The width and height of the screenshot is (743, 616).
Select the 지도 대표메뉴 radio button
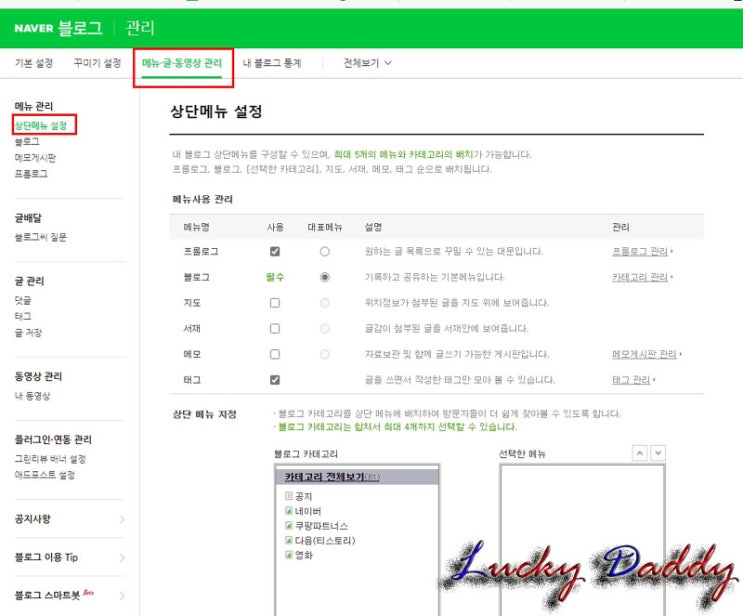click(x=325, y=303)
